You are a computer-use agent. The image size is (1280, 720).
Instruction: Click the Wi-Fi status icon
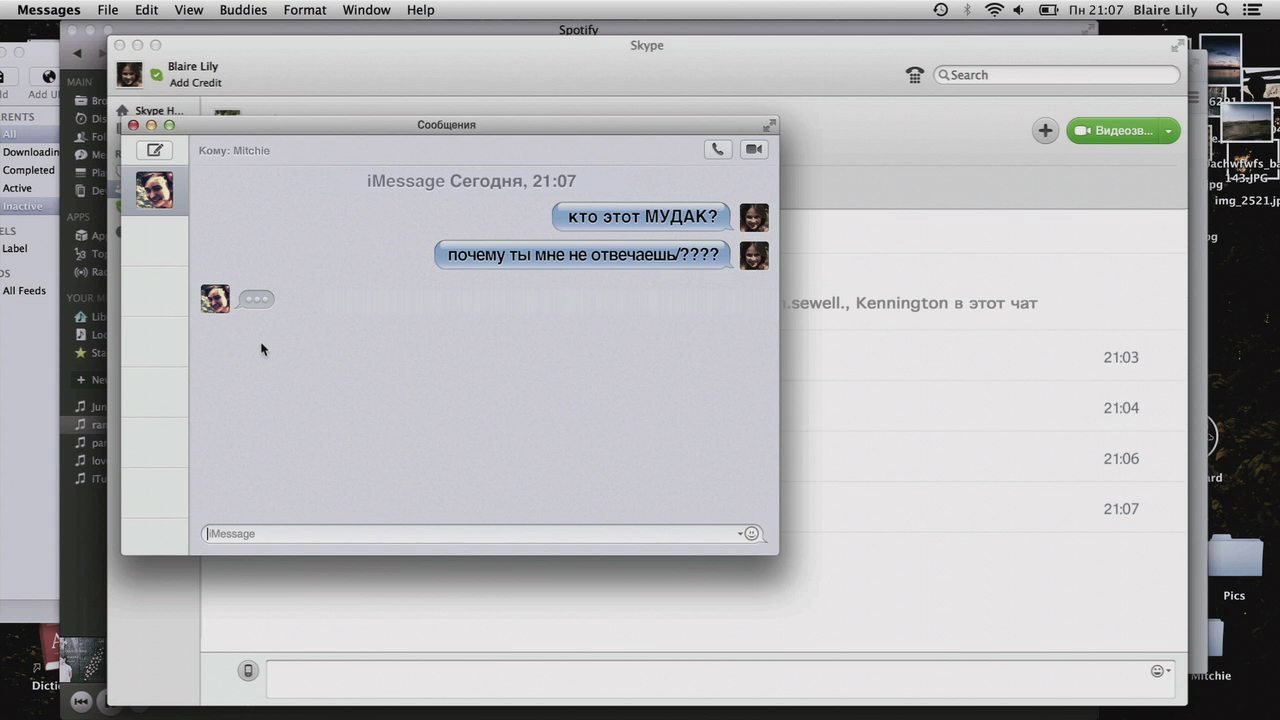(x=993, y=10)
